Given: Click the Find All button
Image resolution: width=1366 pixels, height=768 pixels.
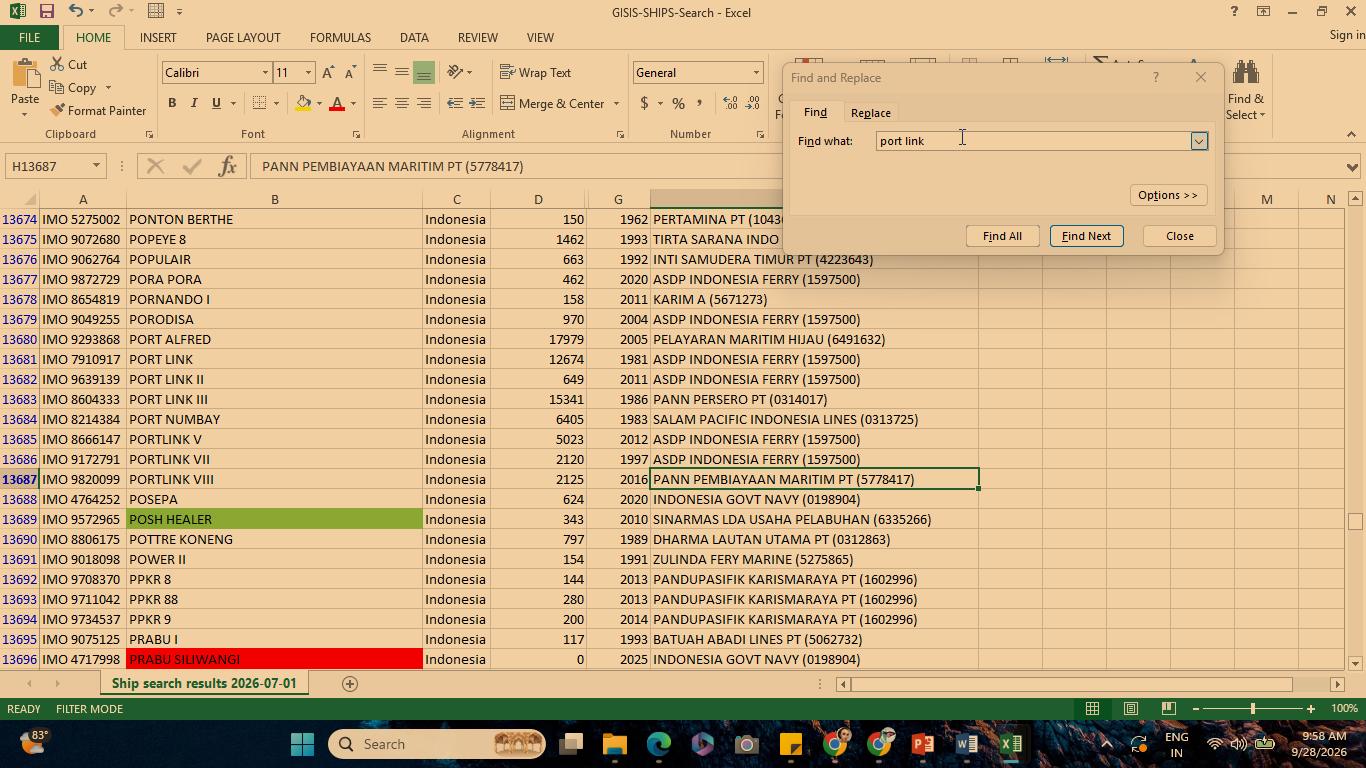Looking at the screenshot, I should [x=1002, y=236].
